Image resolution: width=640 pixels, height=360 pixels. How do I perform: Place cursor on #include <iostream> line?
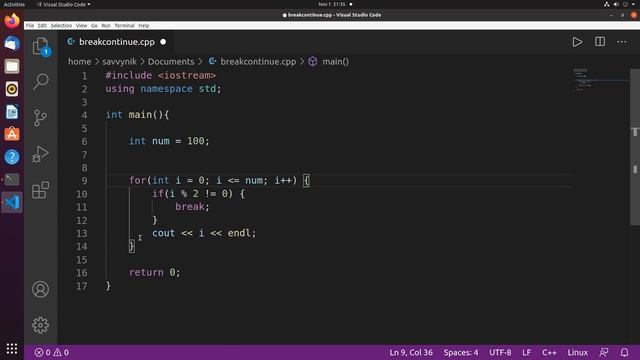coord(160,76)
